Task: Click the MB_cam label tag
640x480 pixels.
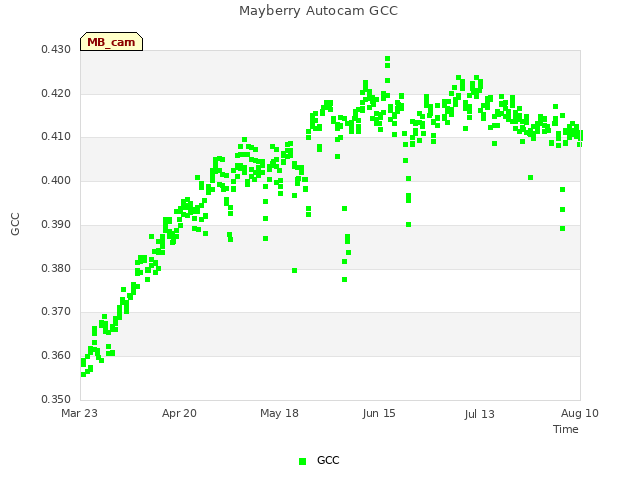Action: pos(111,42)
